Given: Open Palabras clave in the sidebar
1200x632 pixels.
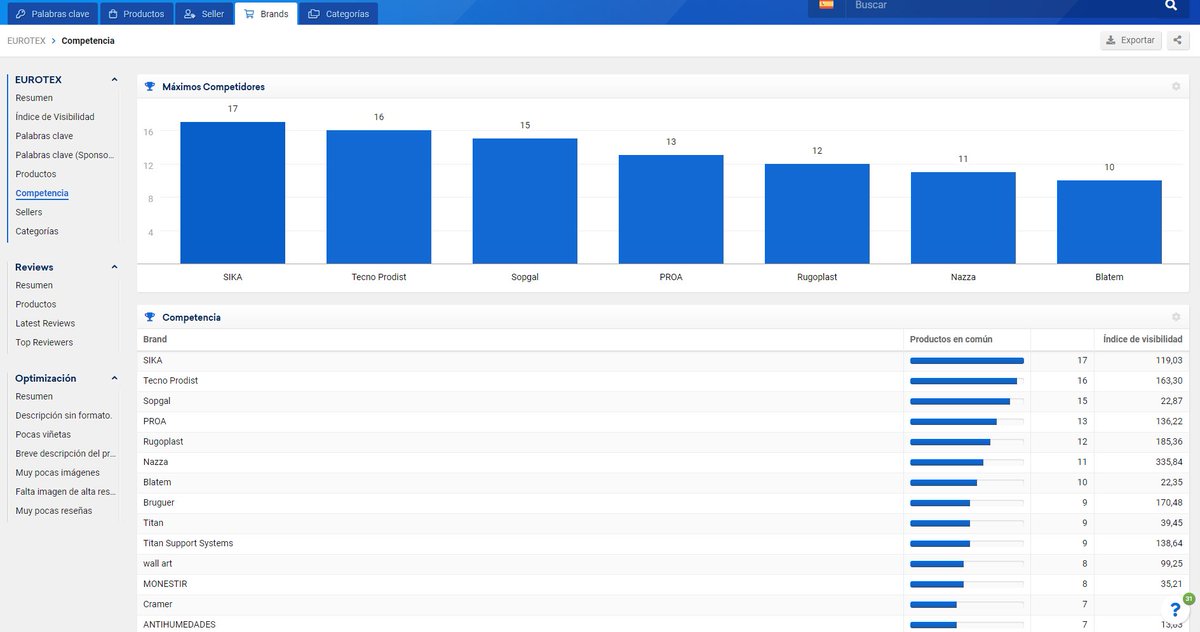Looking at the screenshot, I should (x=44, y=136).
